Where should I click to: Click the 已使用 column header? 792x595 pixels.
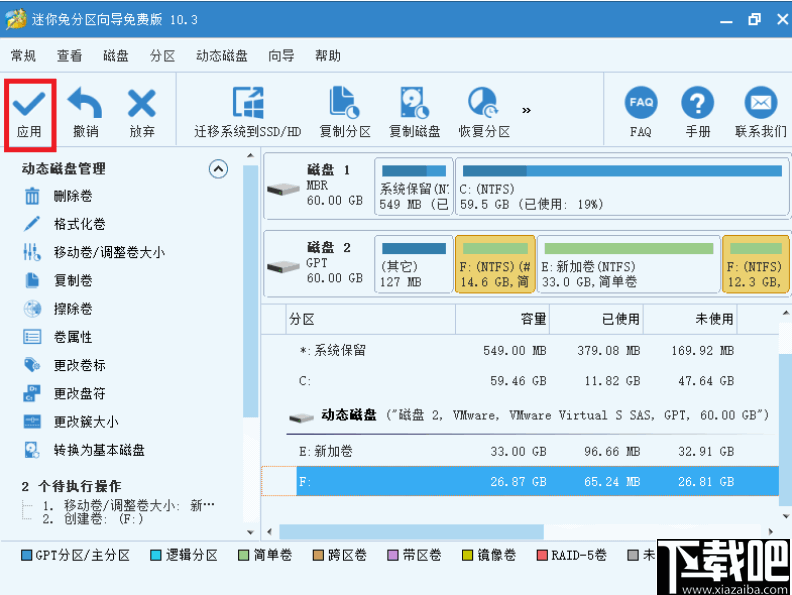[597, 319]
